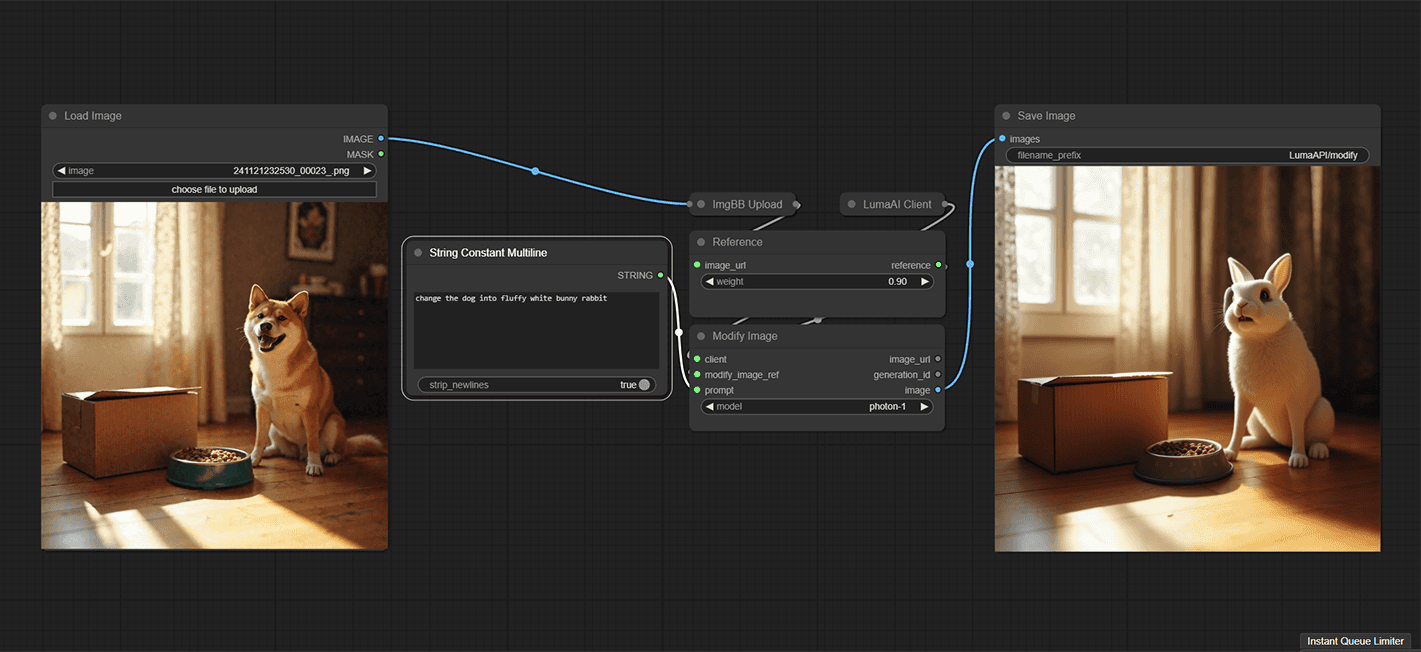The width and height of the screenshot is (1421, 652).
Task: Click the prompt text area about bunny rabbit
Action: 536,330
